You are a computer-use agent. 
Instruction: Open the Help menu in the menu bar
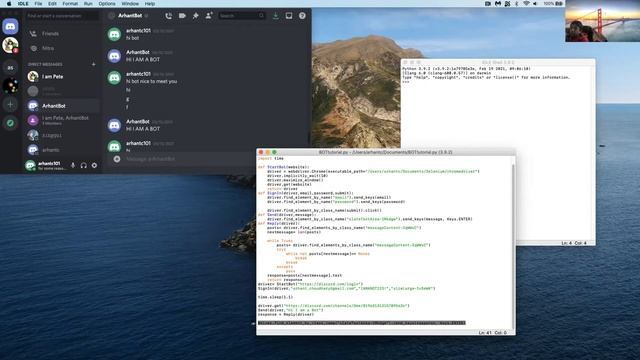[x=150, y=4]
